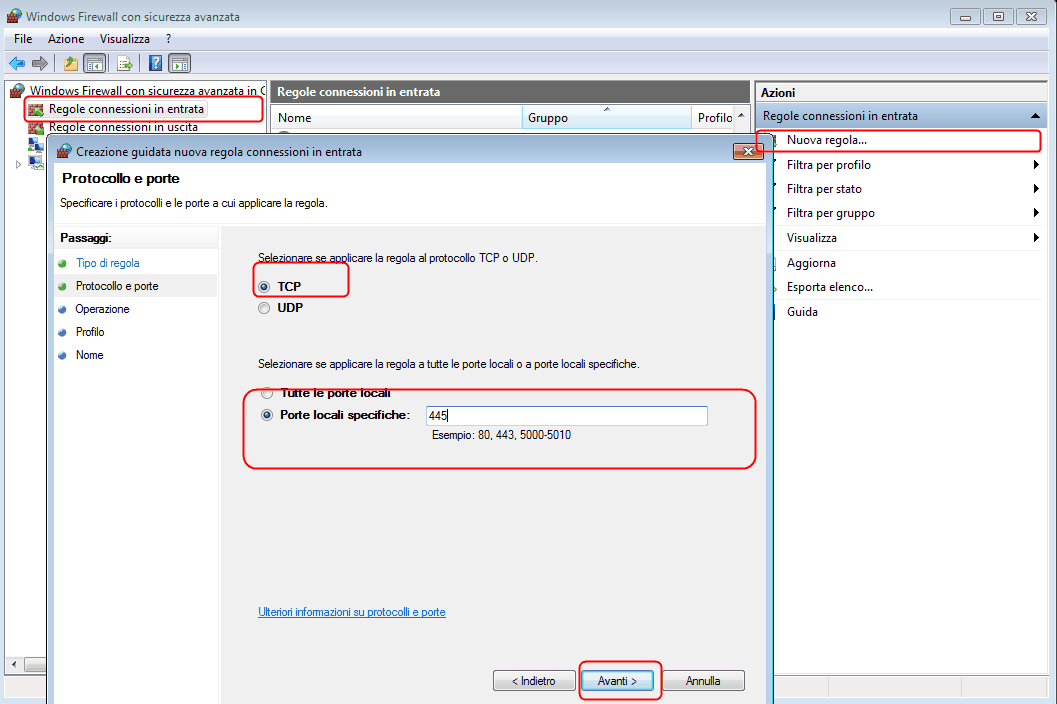Click Aggiorna in the Azioni pane
The width and height of the screenshot is (1057, 704).
(811, 263)
